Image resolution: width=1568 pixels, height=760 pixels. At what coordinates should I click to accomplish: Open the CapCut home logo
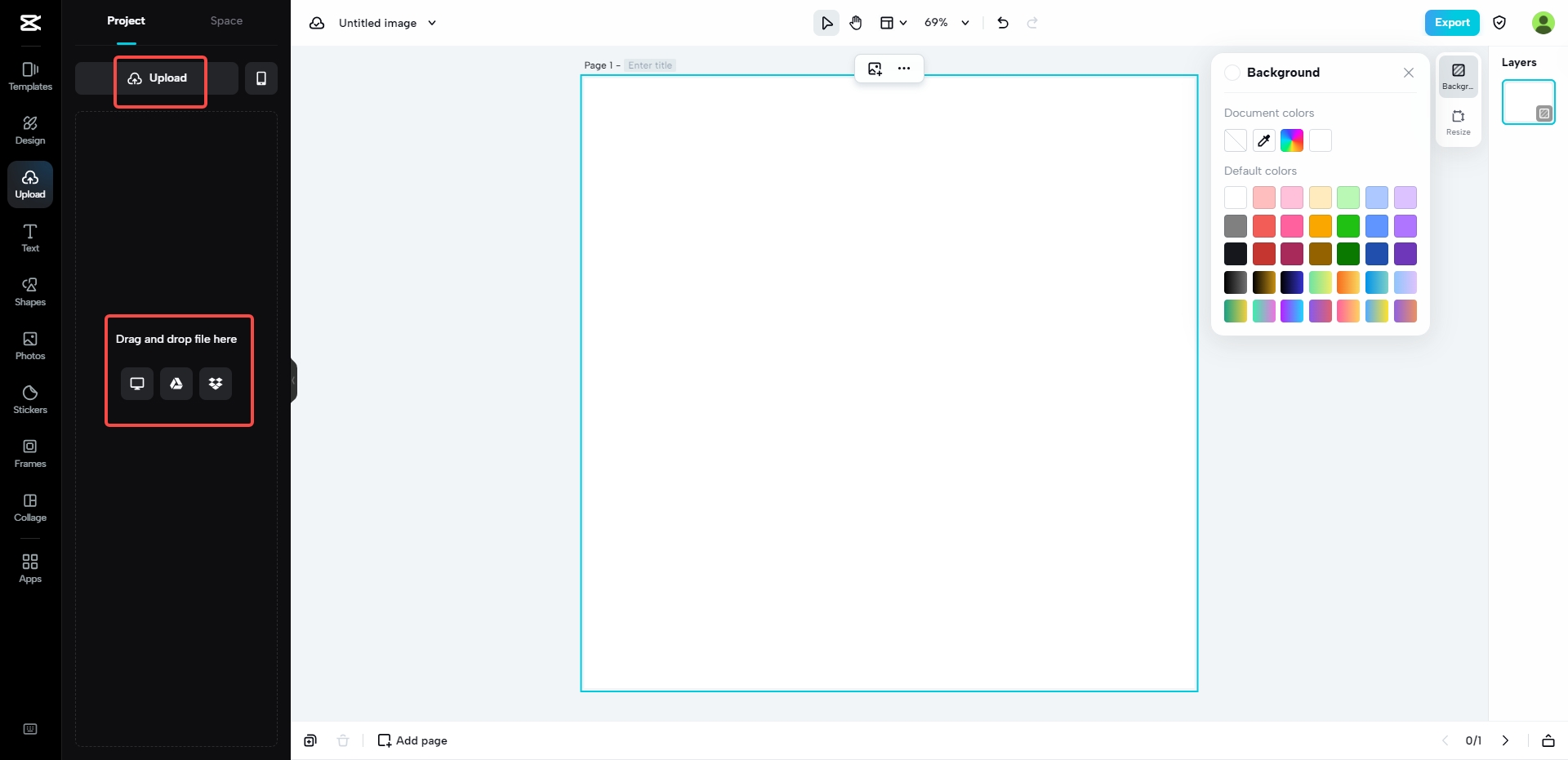(x=30, y=23)
